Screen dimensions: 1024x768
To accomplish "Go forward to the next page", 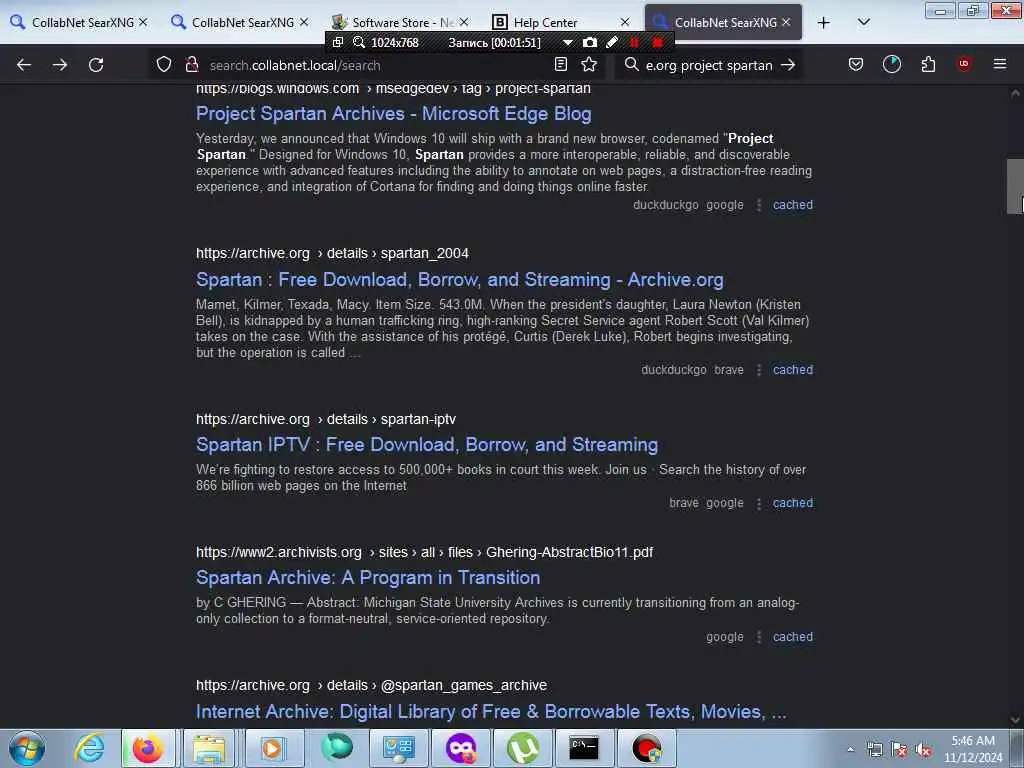I will [60, 65].
